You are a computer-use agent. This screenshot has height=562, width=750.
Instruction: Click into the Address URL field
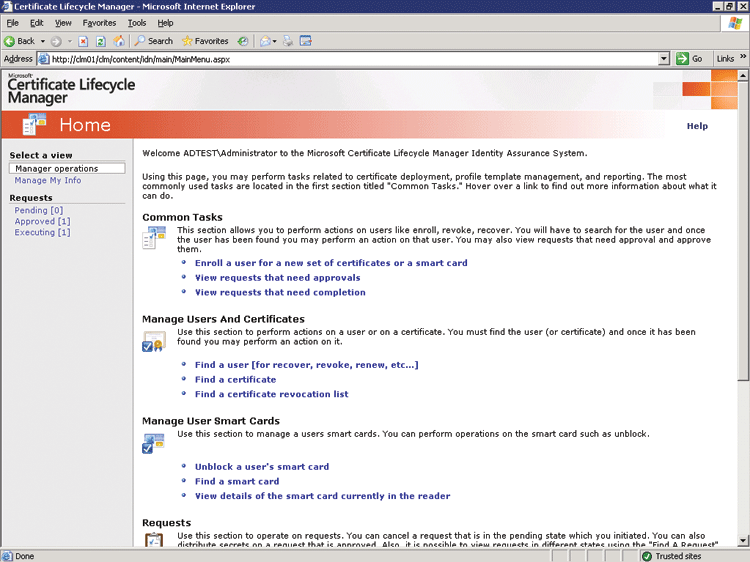354,59
